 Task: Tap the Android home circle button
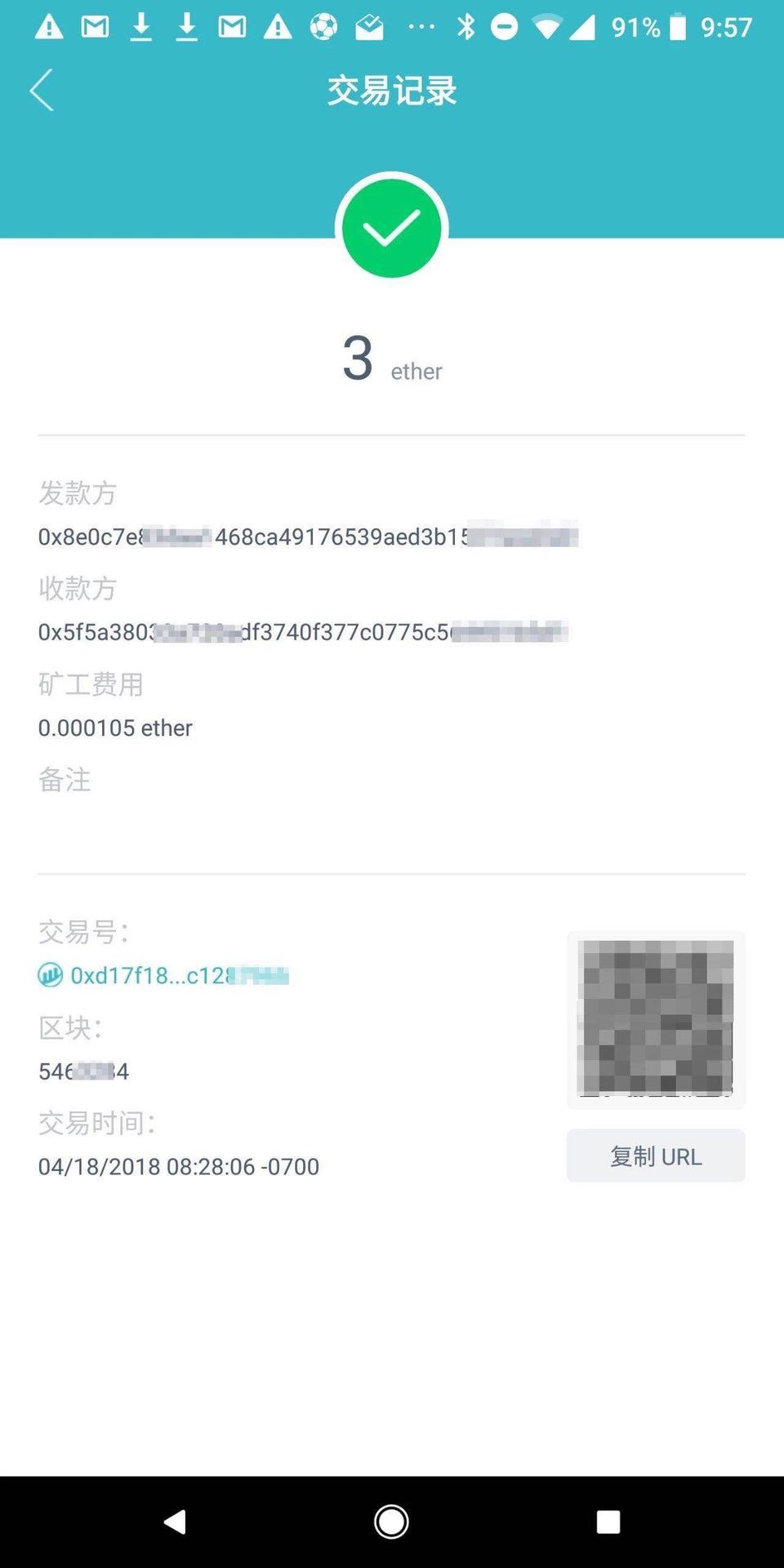(392, 1521)
